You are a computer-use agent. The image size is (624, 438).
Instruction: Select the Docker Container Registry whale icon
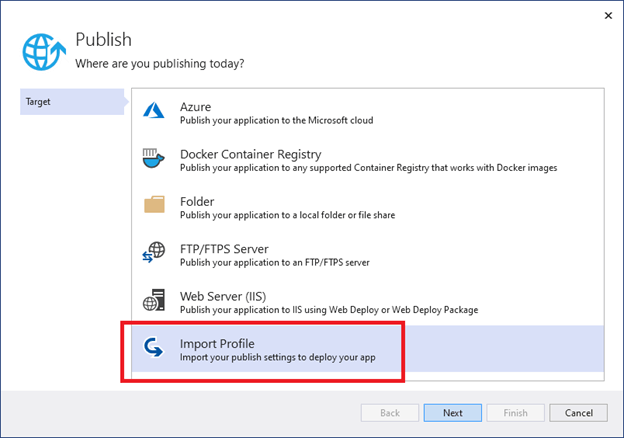pos(154,160)
